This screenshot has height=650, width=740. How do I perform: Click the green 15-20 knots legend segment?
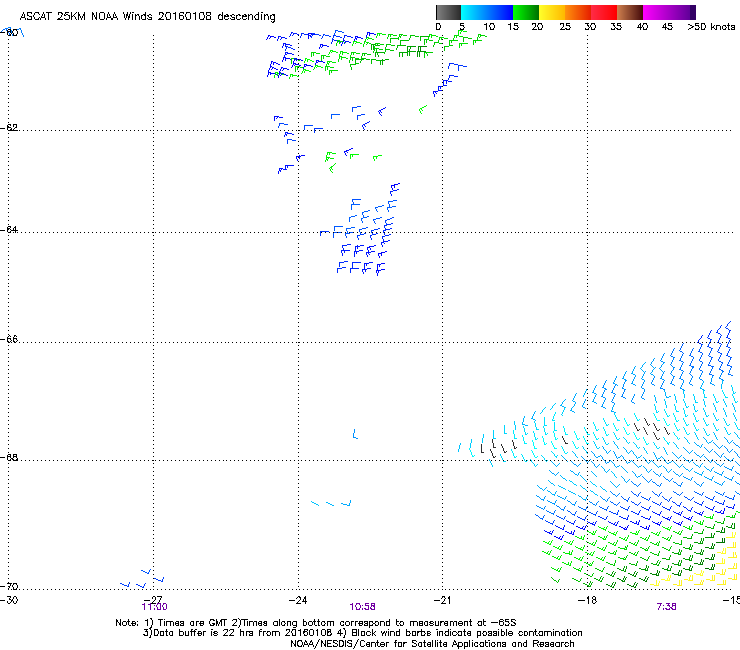tap(526, 12)
